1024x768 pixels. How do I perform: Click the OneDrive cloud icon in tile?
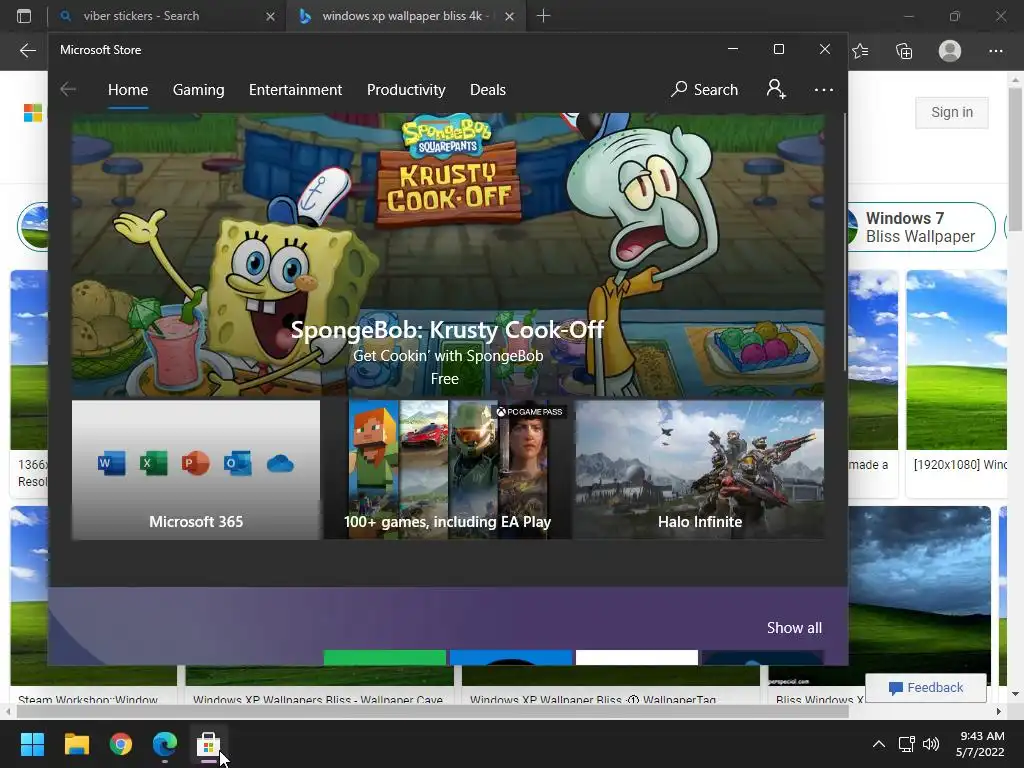280,464
